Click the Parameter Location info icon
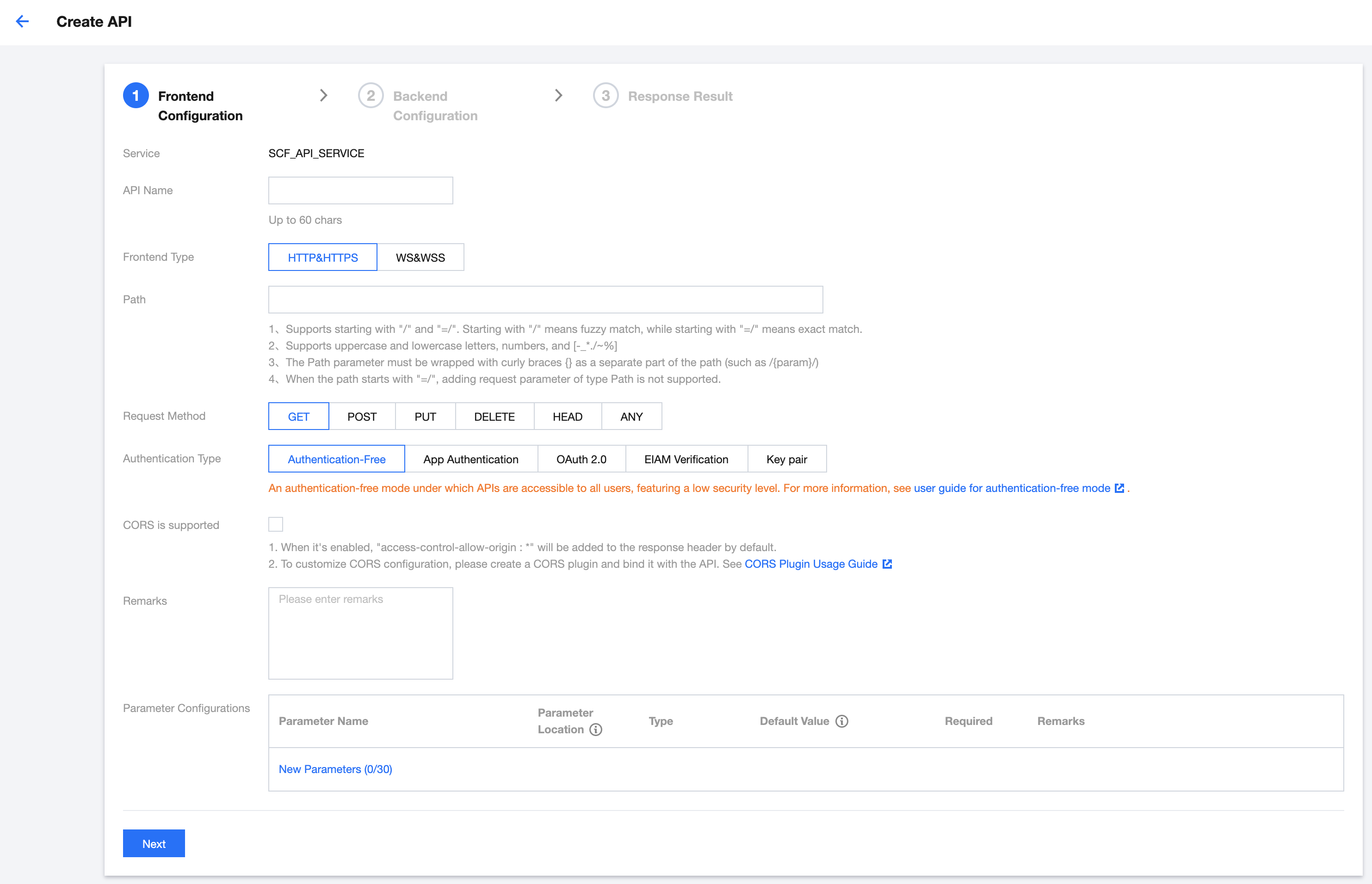Screen dimensions: 1372x884 pos(596,730)
